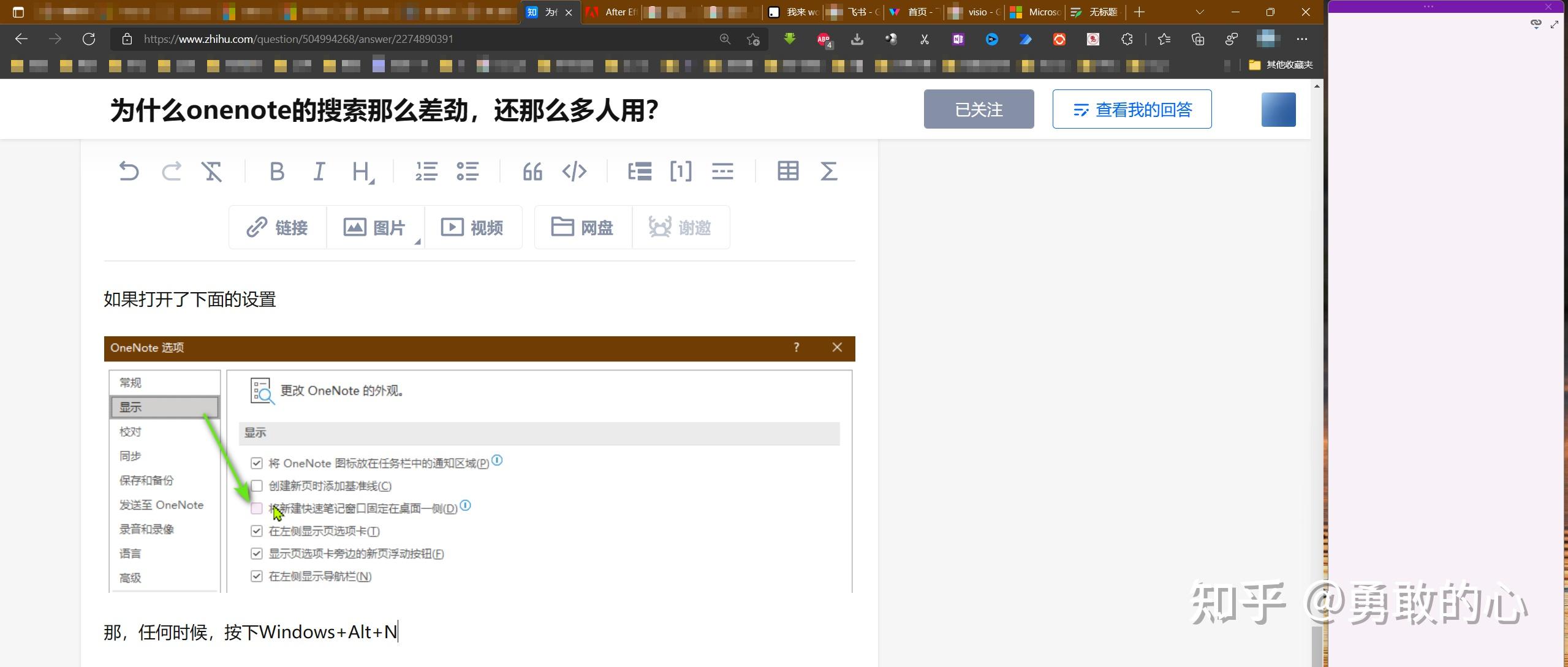Insert a table with the table icon
The width and height of the screenshot is (1568, 667).
pos(787,171)
